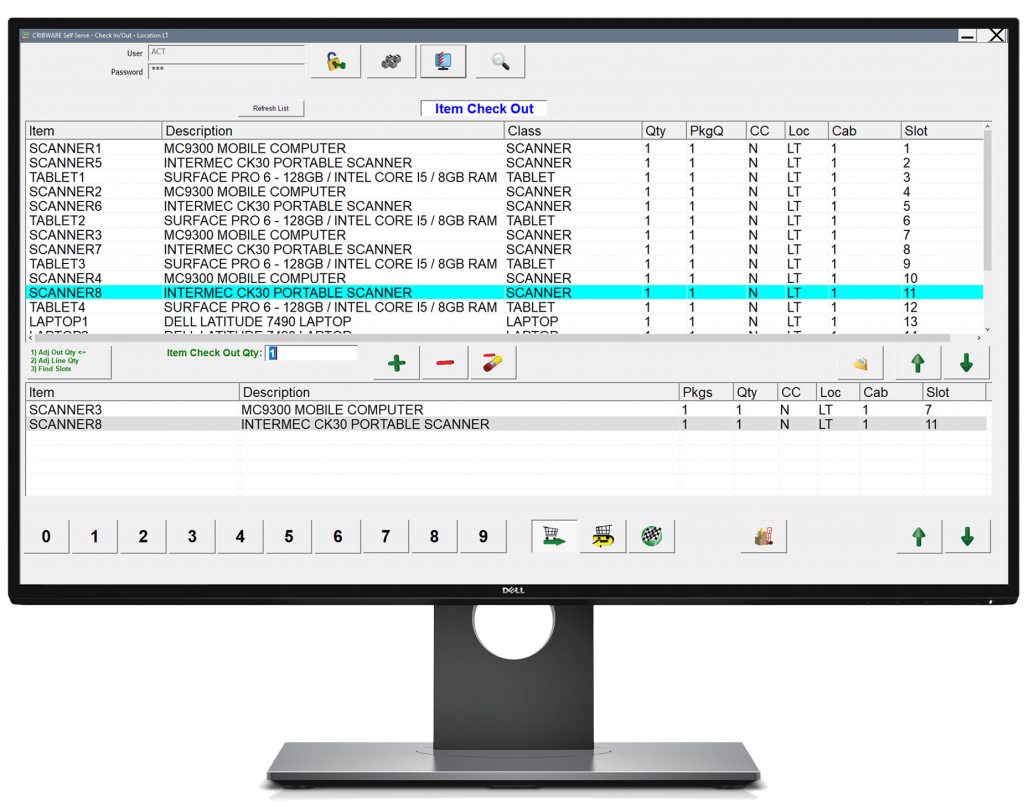Viewport: 1024px width, 805px height.
Task: Click the checkout cart with green arrow icon
Action: pyautogui.click(x=554, y=536)
